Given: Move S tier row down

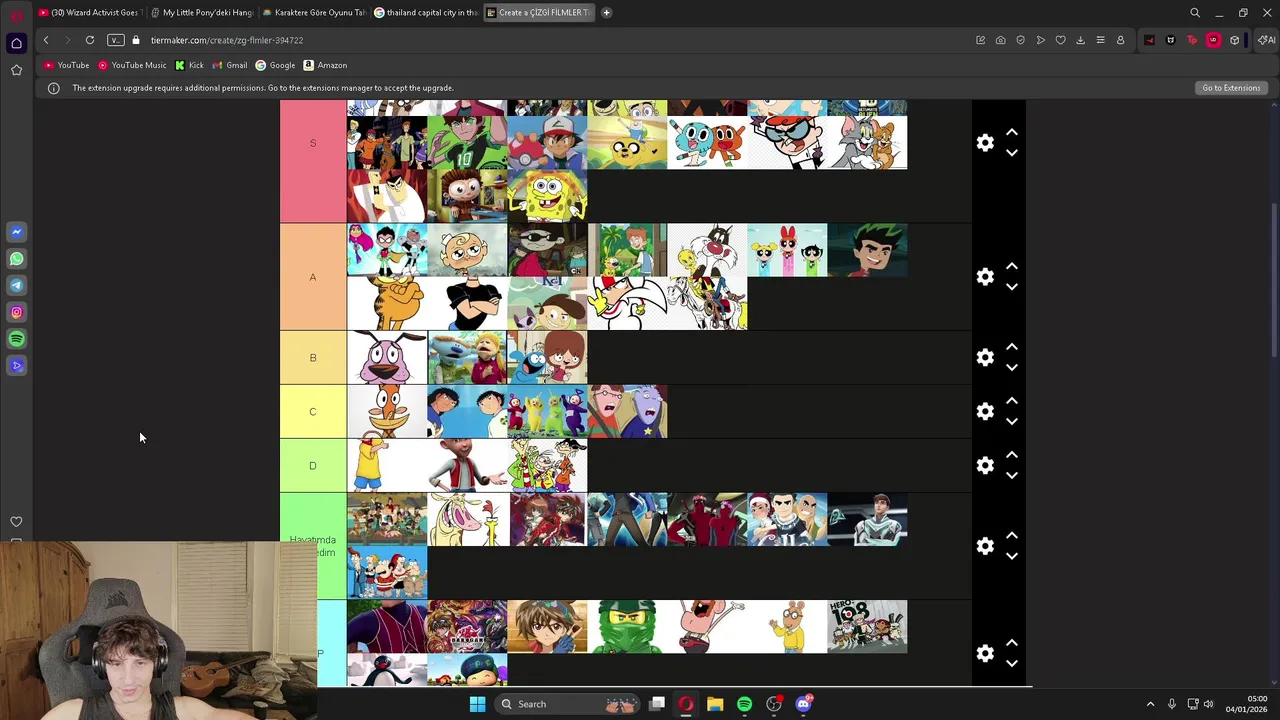Looking at the screenshot, I should [x=1012, y=153].
